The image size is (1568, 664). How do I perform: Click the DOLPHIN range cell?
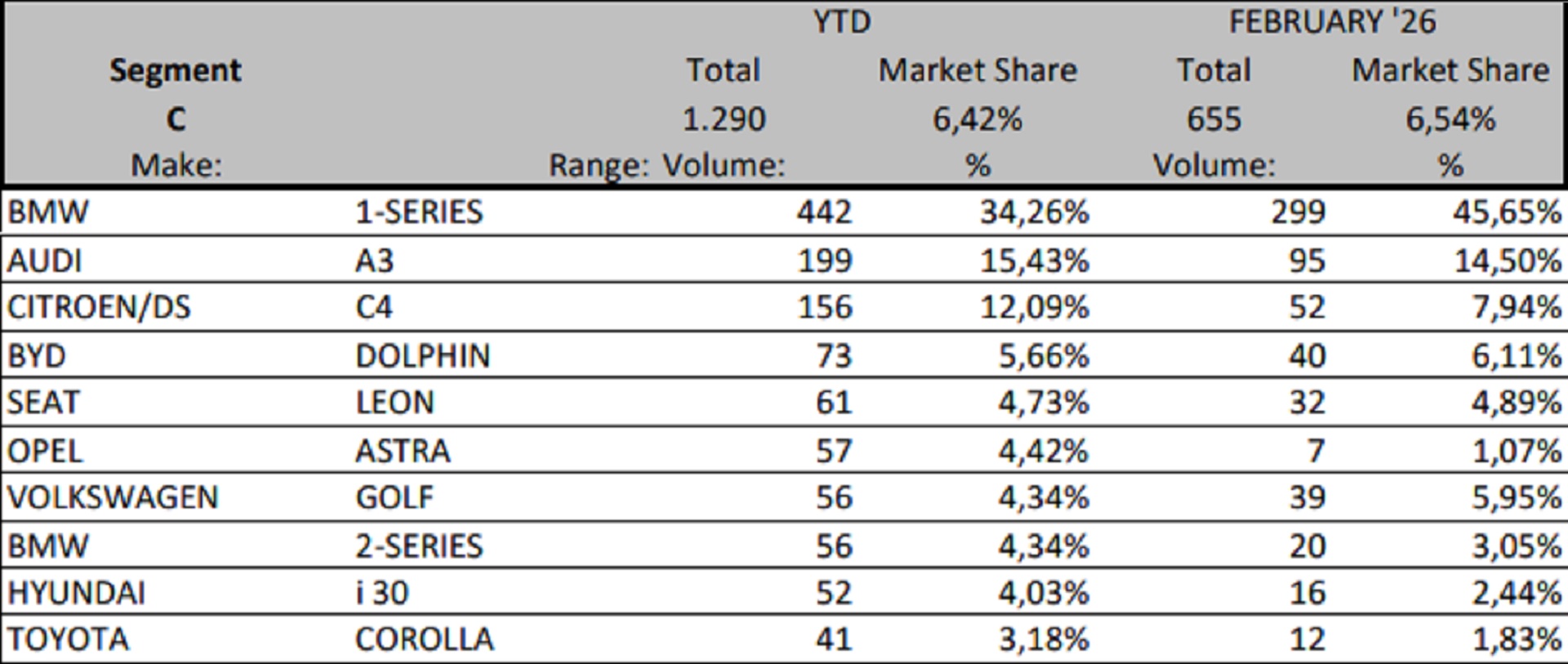pos(422,355)
